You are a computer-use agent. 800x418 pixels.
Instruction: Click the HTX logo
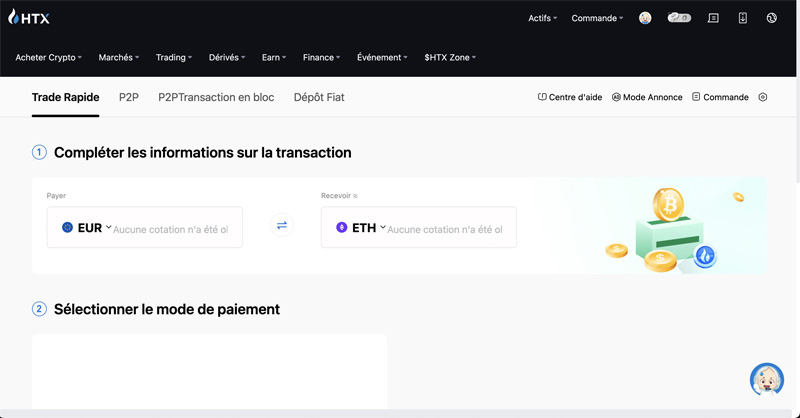pyautogui.click(x=29, y=17)
